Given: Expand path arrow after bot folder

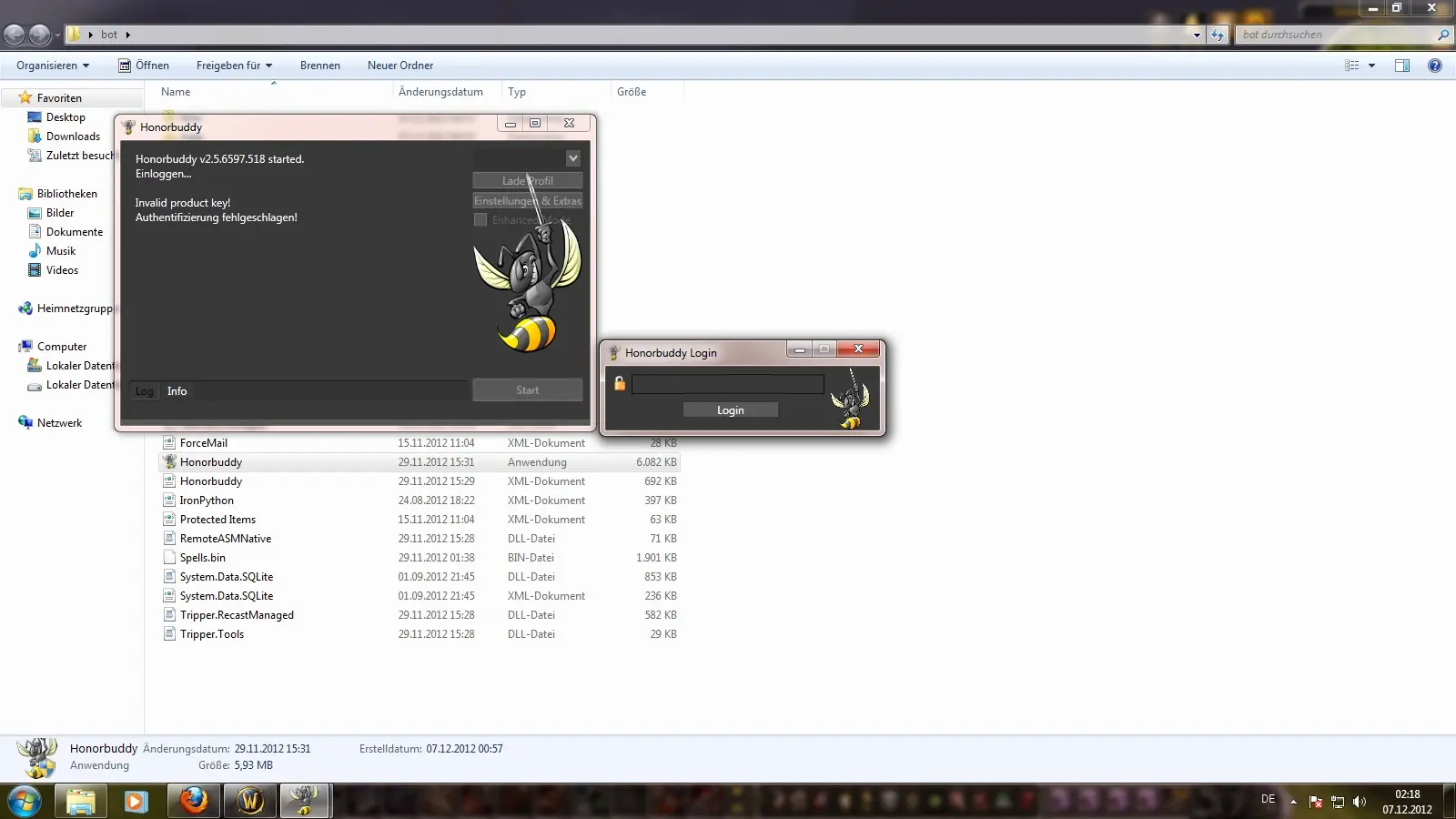Looking at the screenshot, I should pos(128,35).
